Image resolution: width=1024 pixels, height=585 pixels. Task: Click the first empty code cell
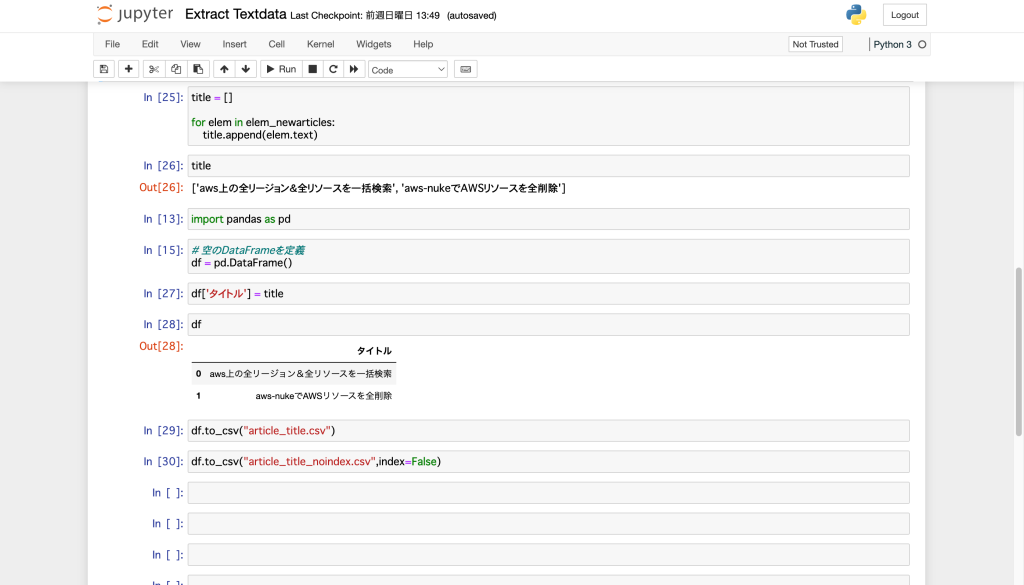tap(548, 493)
